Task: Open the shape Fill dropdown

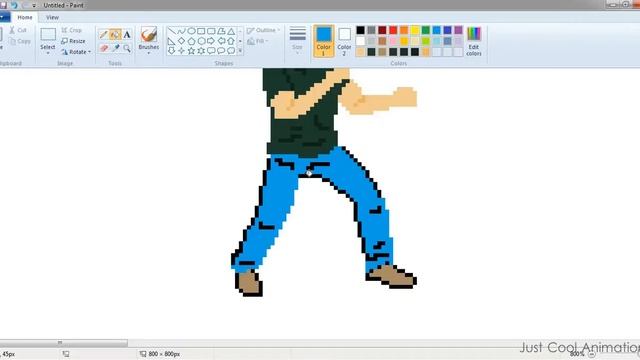Action: [x=258, y=41]
